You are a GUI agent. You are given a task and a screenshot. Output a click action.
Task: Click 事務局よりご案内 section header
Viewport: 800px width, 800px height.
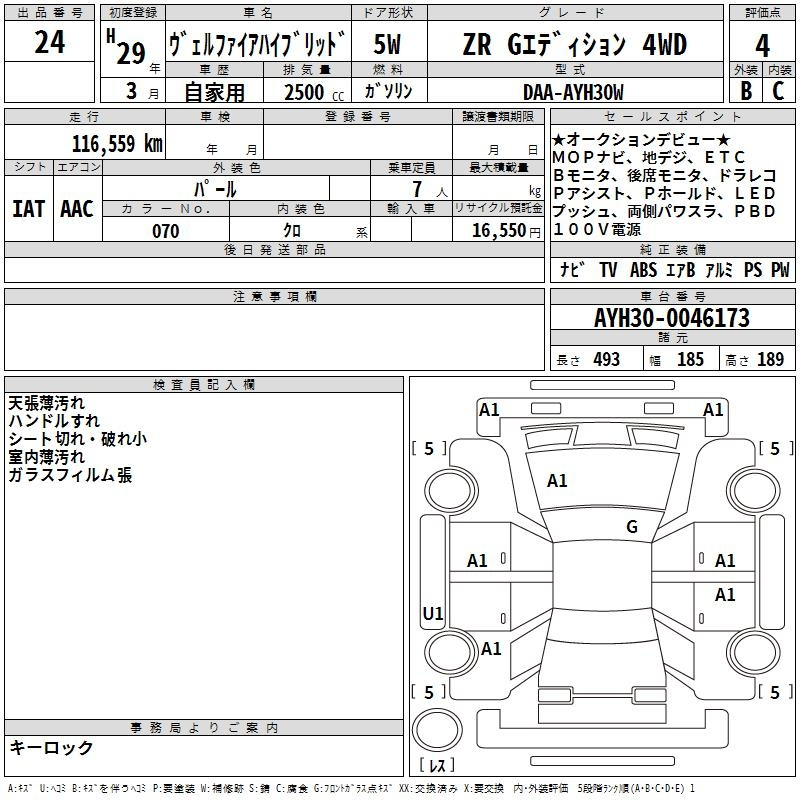tap(204, 728)
